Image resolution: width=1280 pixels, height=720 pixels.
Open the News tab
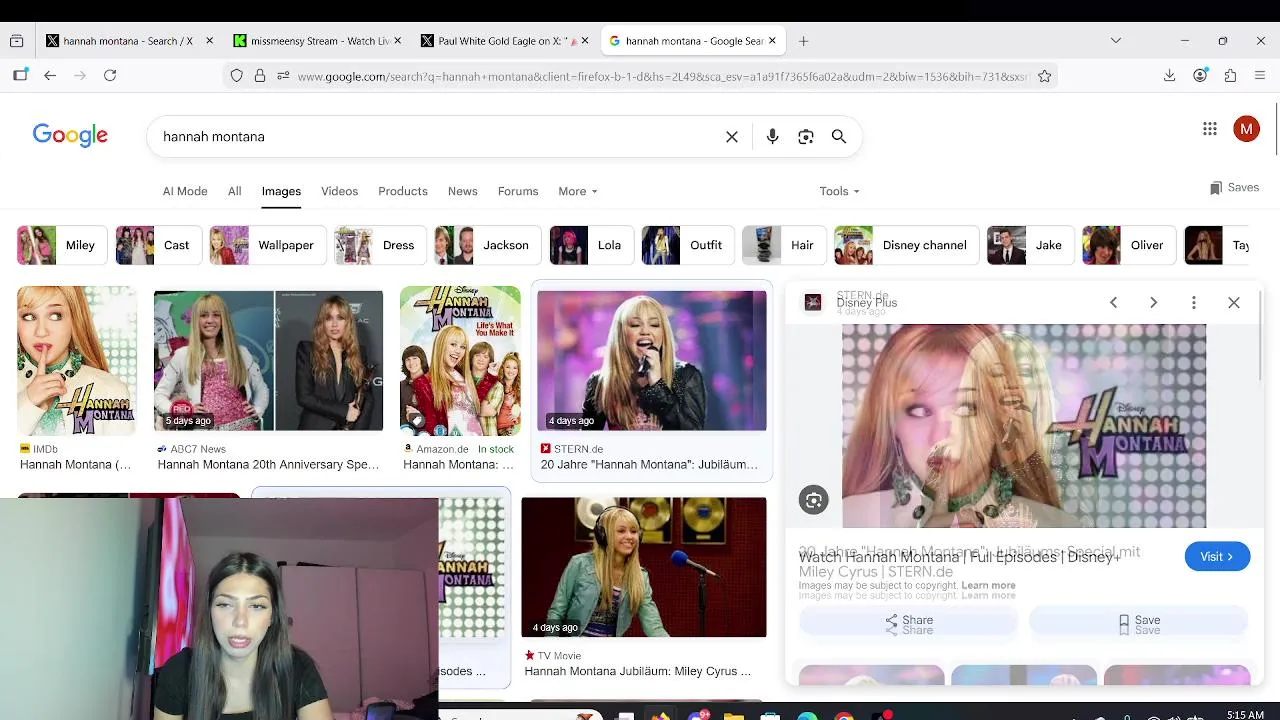(462, 191)
